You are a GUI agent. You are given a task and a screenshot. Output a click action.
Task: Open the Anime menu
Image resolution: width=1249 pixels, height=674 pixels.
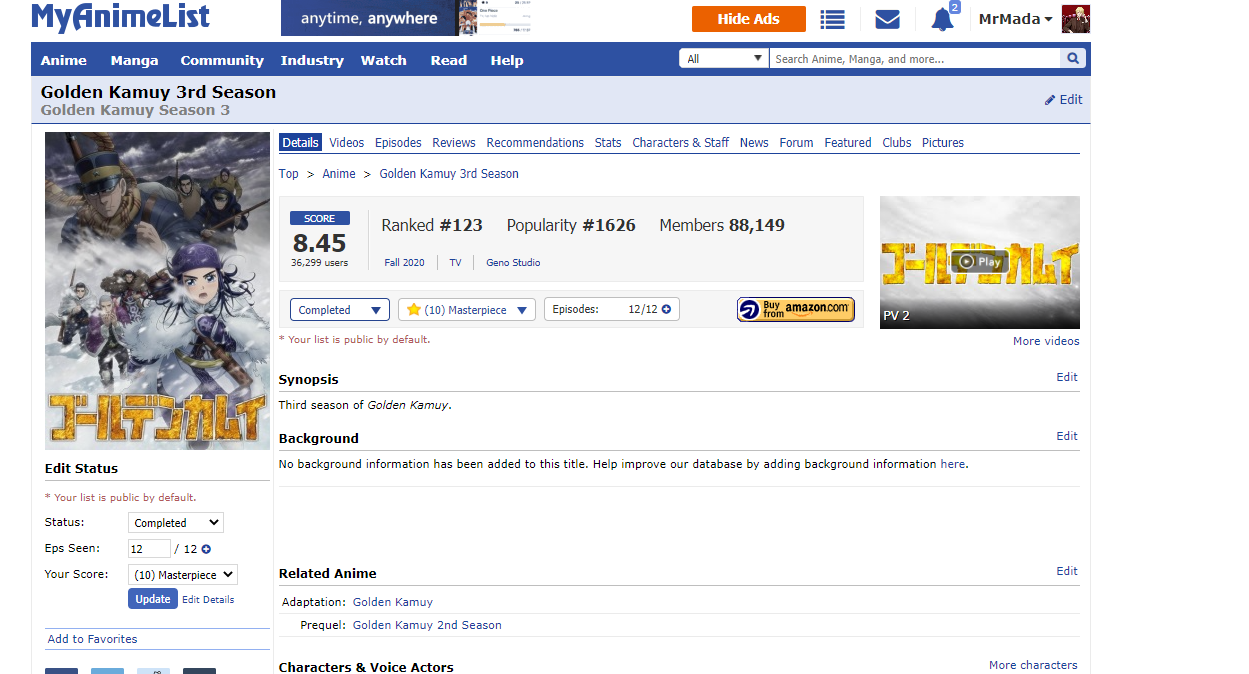64,60
